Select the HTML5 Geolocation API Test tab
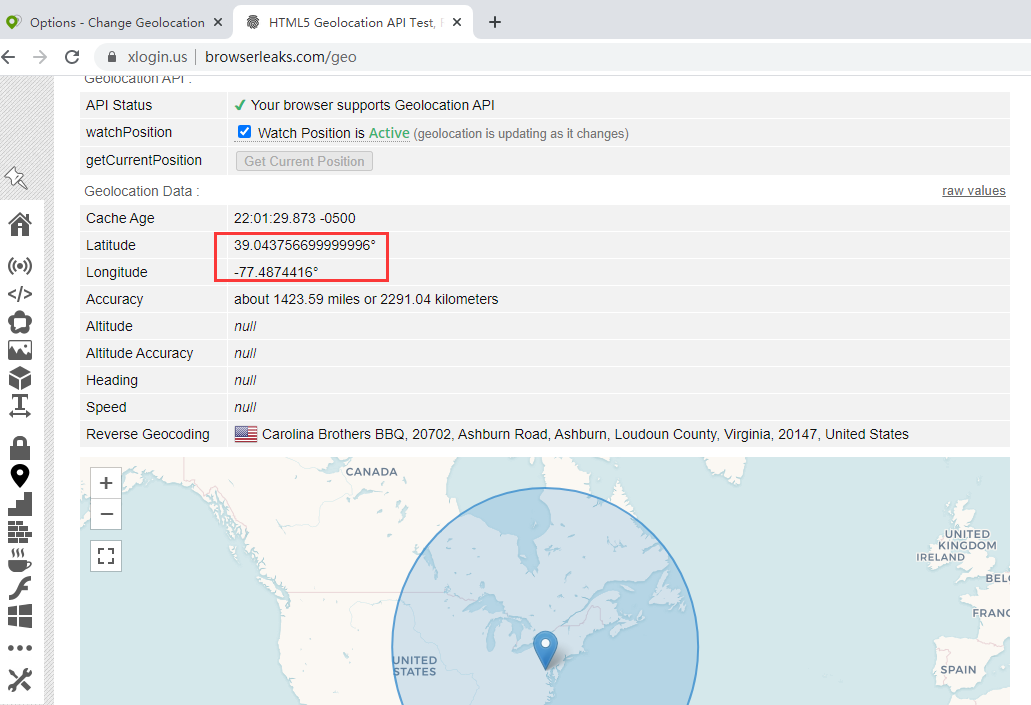Viewport: 1031px width, 705px height. pos(352,22)
